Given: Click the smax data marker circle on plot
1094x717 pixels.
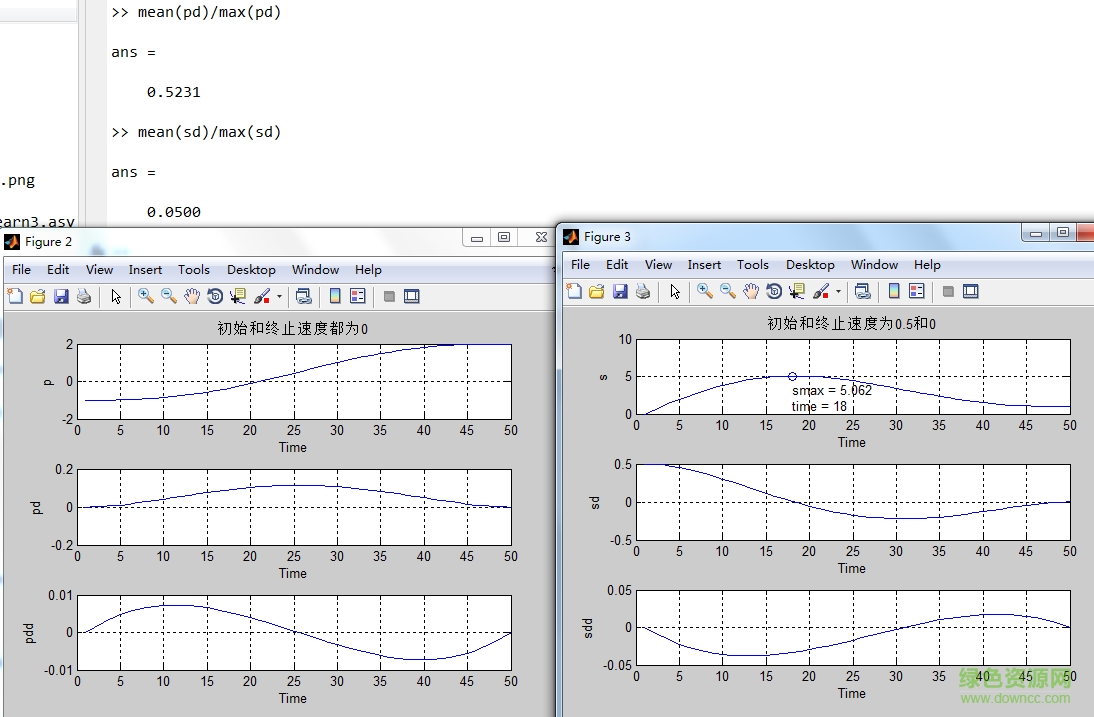Looking at the screenshot, I should click(792, 377).
